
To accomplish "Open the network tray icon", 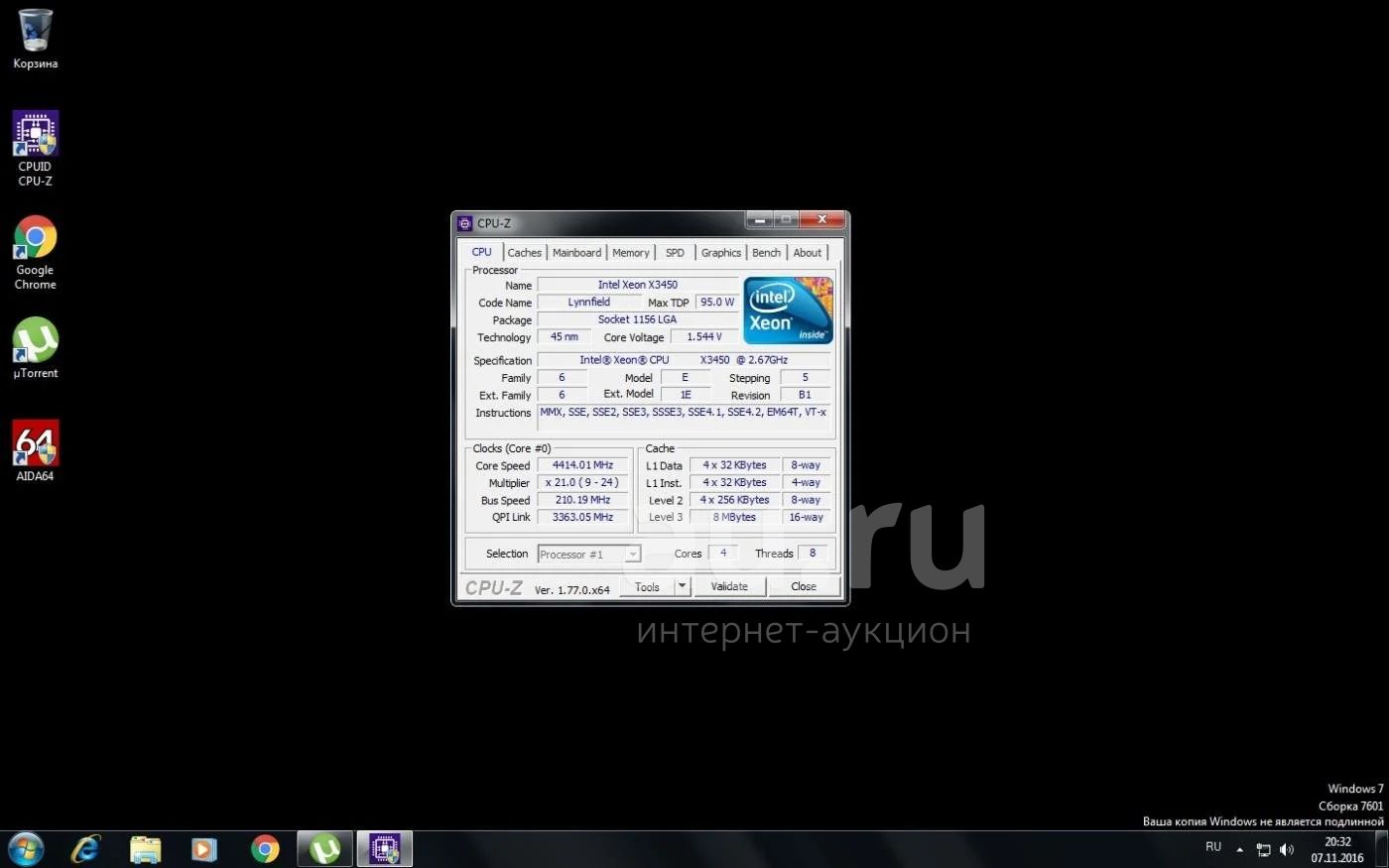I will point(1263,849).
